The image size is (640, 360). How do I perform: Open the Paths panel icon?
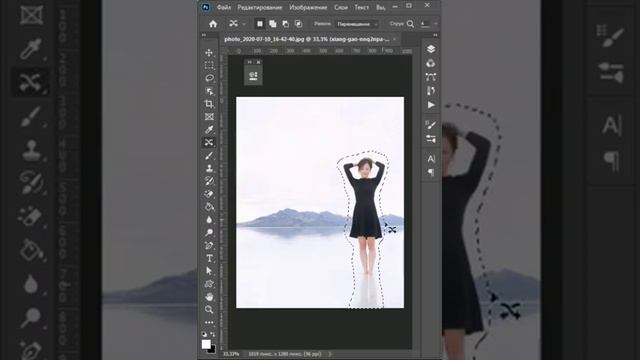tap(431, 77)
